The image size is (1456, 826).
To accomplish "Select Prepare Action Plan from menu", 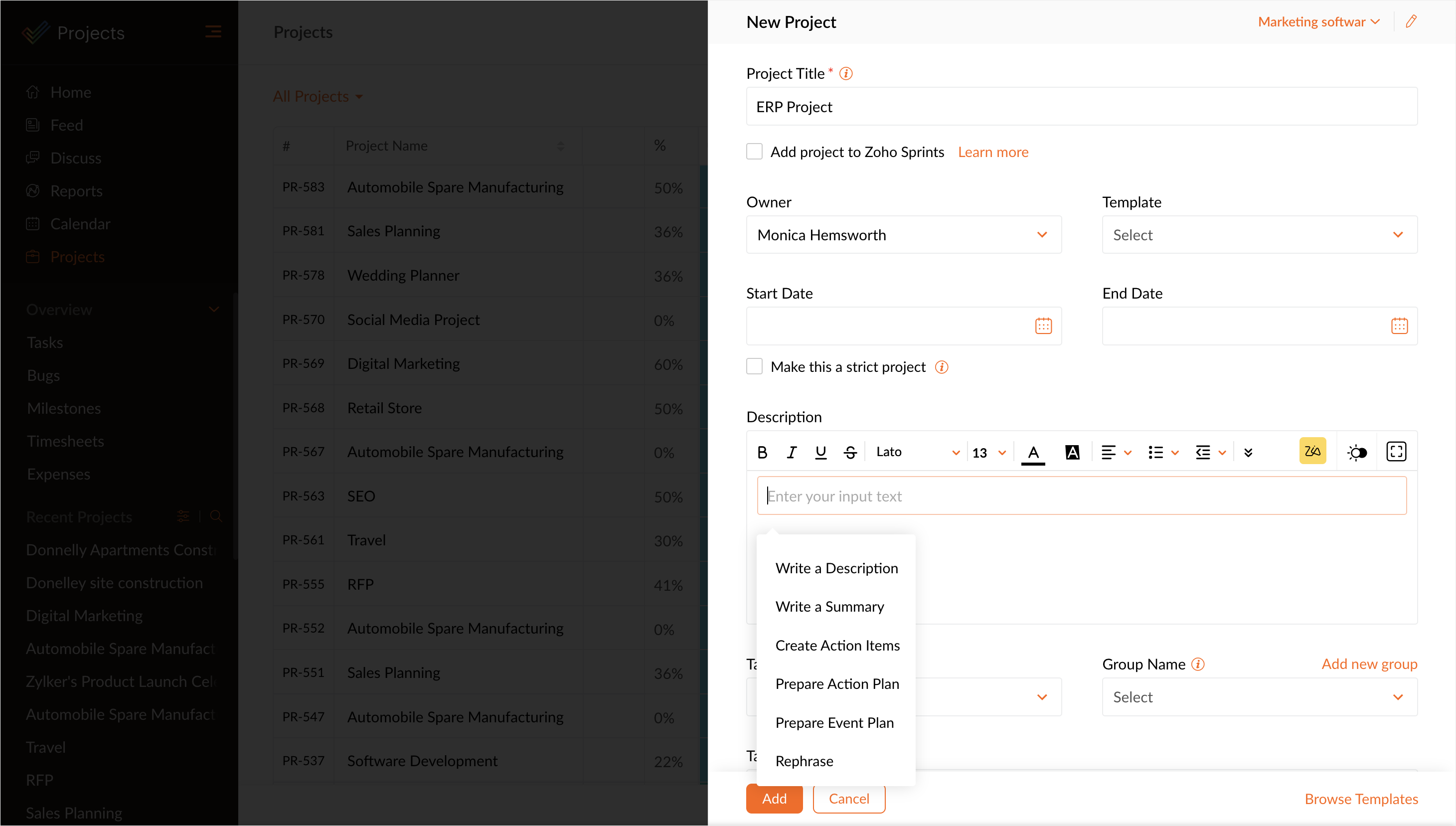I will 836,683.
